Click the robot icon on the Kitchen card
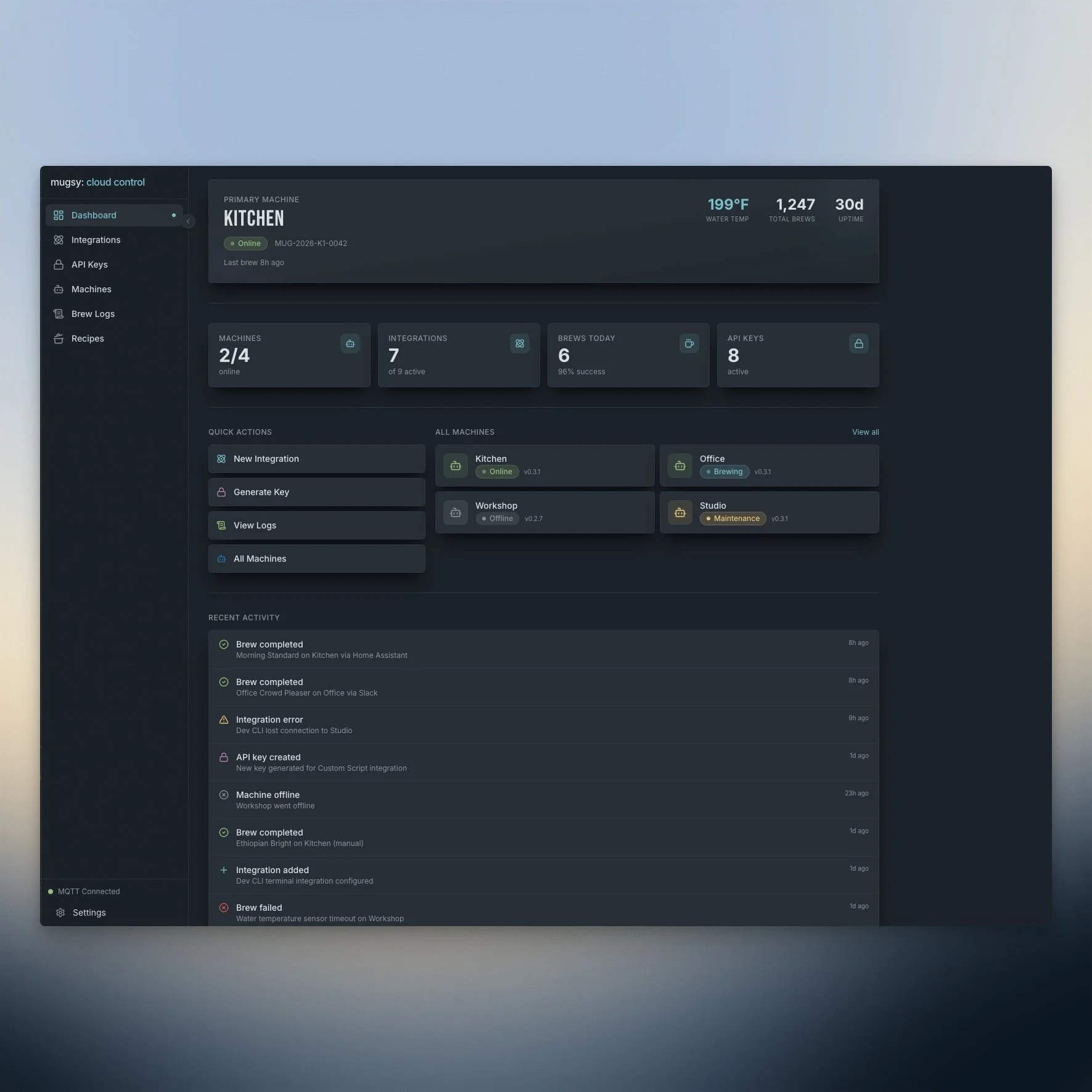 point(455,466)
